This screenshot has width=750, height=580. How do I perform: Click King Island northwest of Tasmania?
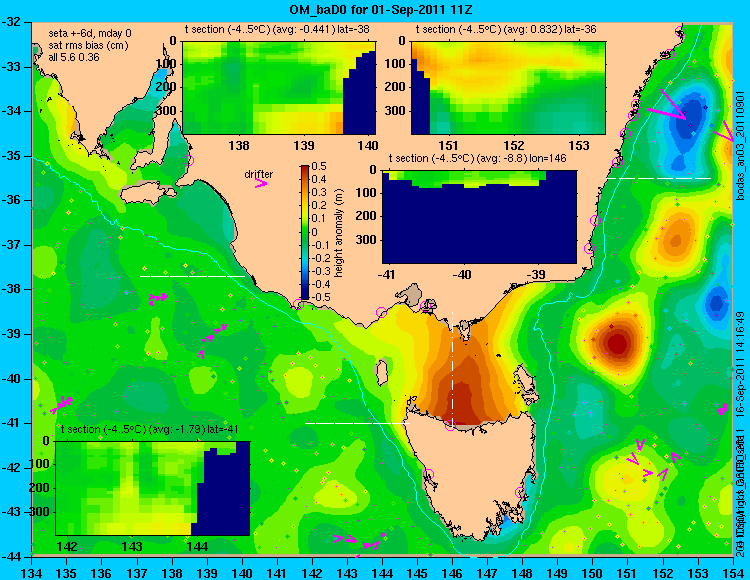pyautogui.click(x=381, y=372)
